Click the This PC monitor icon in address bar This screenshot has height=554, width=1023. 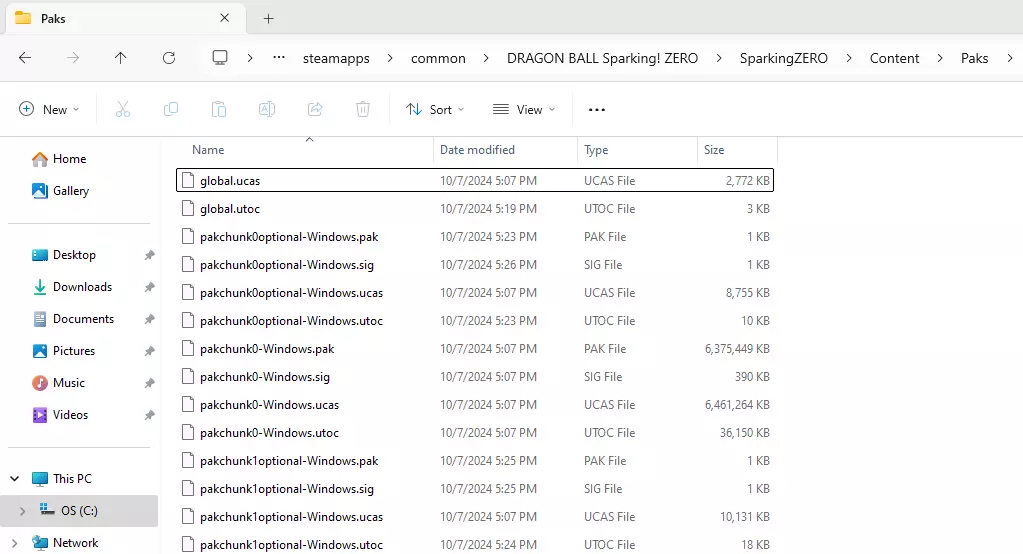[x=220, y=58]
